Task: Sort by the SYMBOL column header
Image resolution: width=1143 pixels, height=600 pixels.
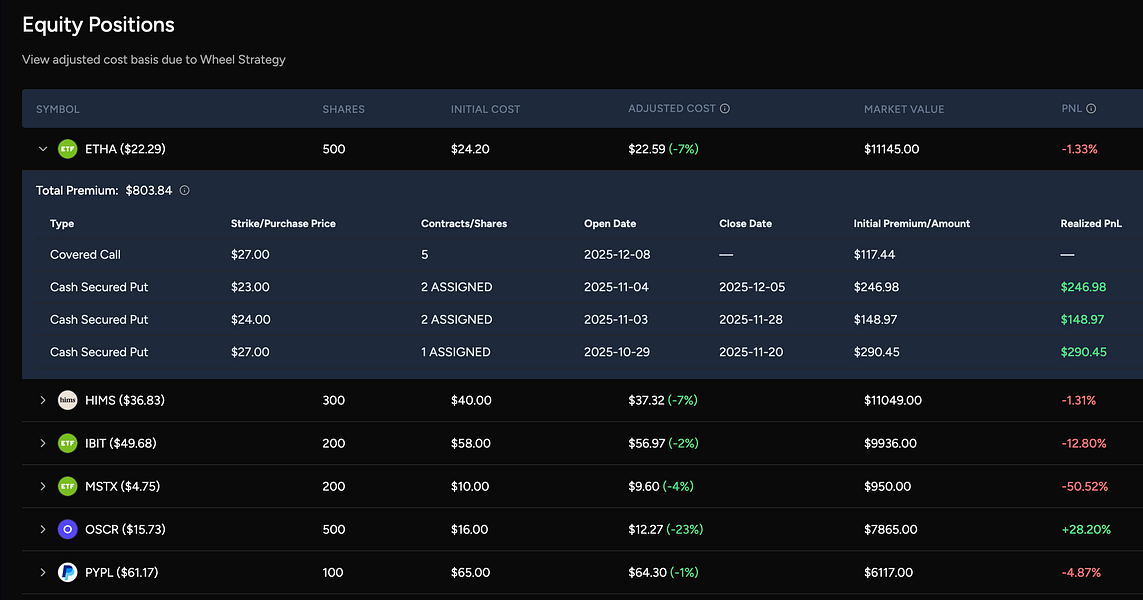Action: coord(57,108)
